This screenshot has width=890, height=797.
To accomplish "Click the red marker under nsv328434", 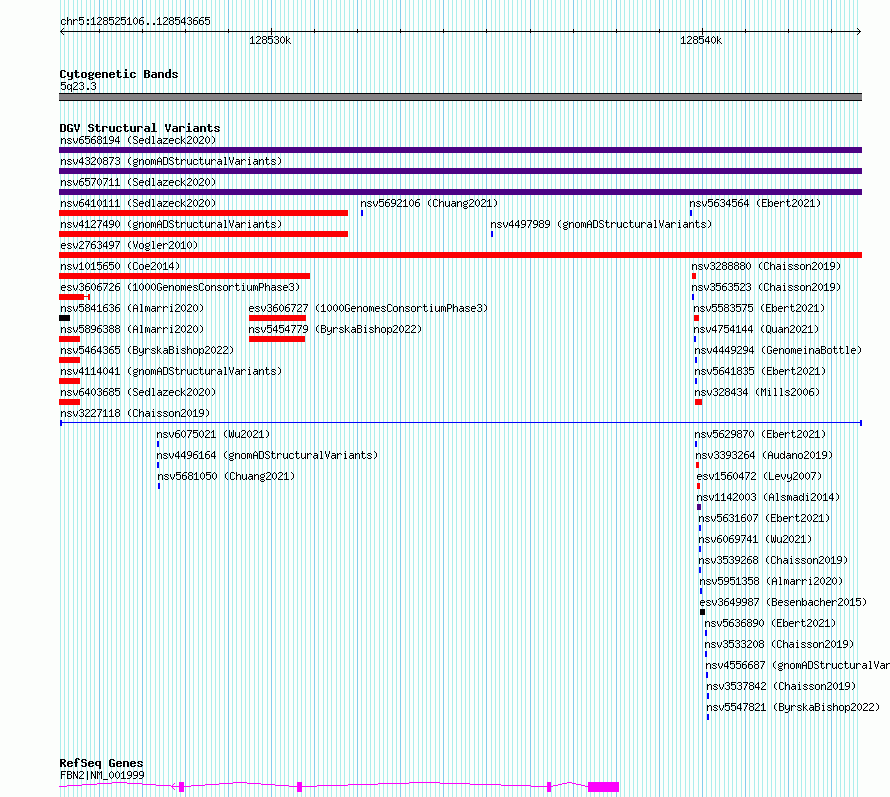I will click(x=699, y=402).
